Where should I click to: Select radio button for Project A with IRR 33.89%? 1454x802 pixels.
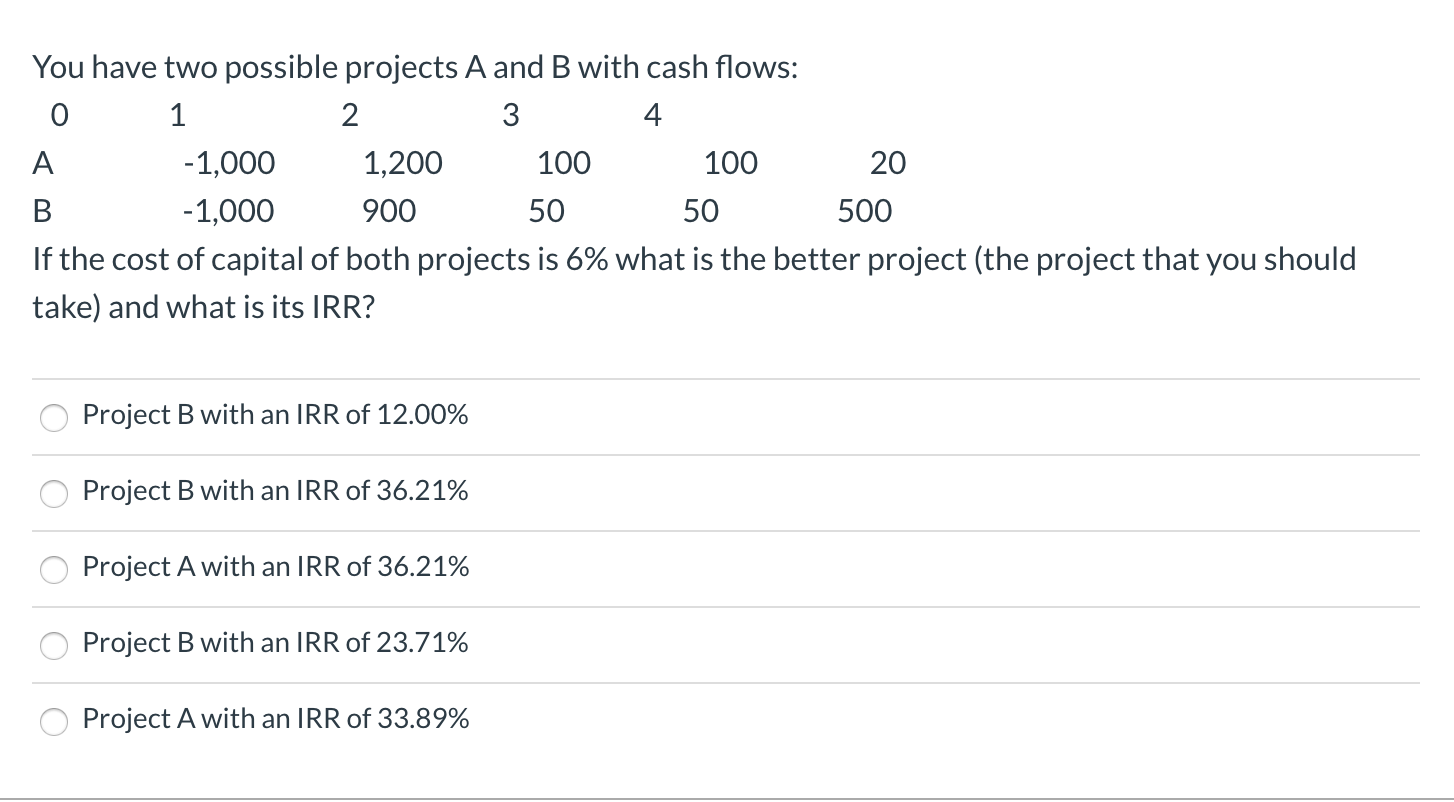(54, 721)
